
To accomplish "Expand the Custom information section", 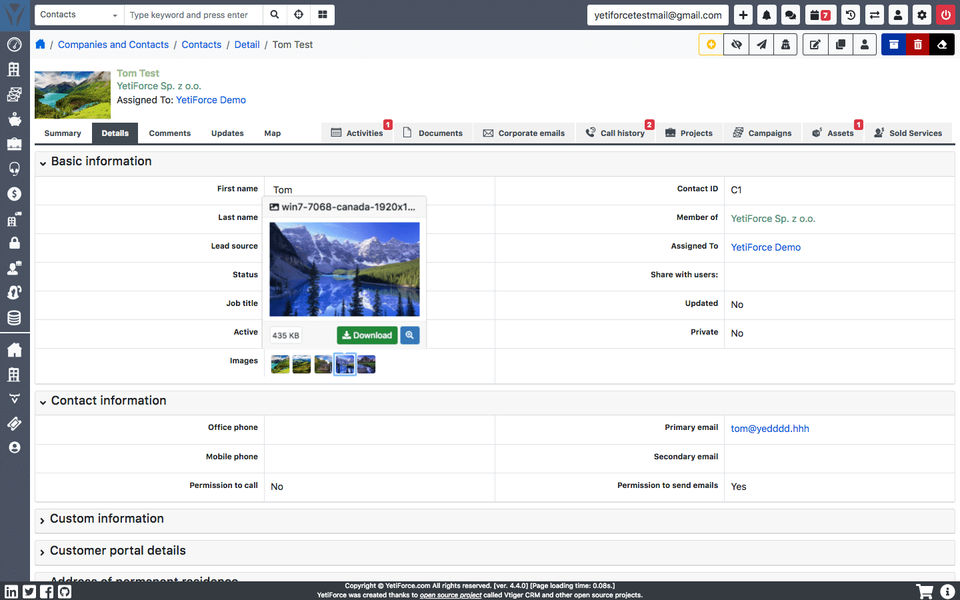I will [x=42, y=520].
